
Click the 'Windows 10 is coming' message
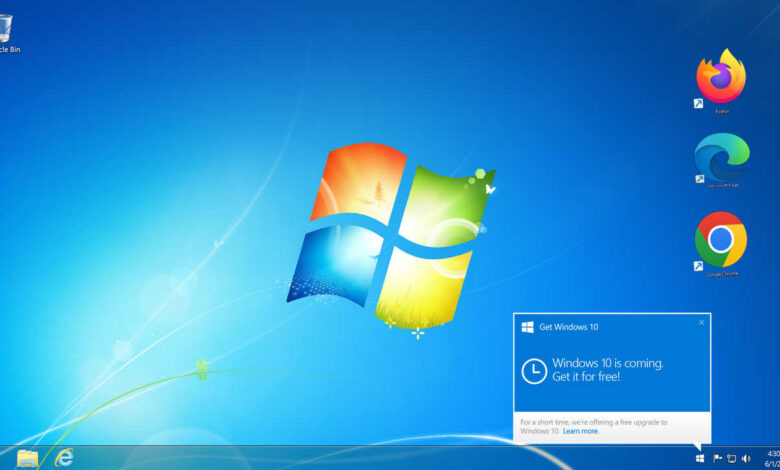point(607,370)
